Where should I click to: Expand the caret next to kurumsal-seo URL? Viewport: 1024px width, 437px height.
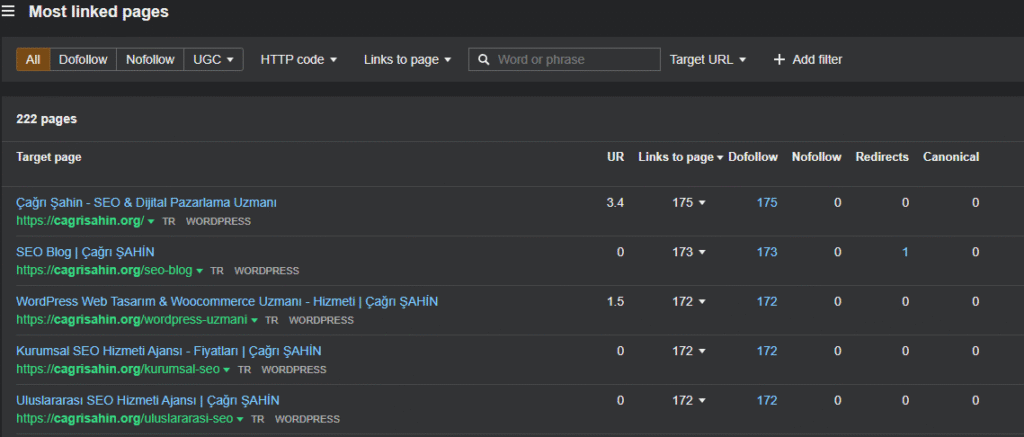coord(227,370)
